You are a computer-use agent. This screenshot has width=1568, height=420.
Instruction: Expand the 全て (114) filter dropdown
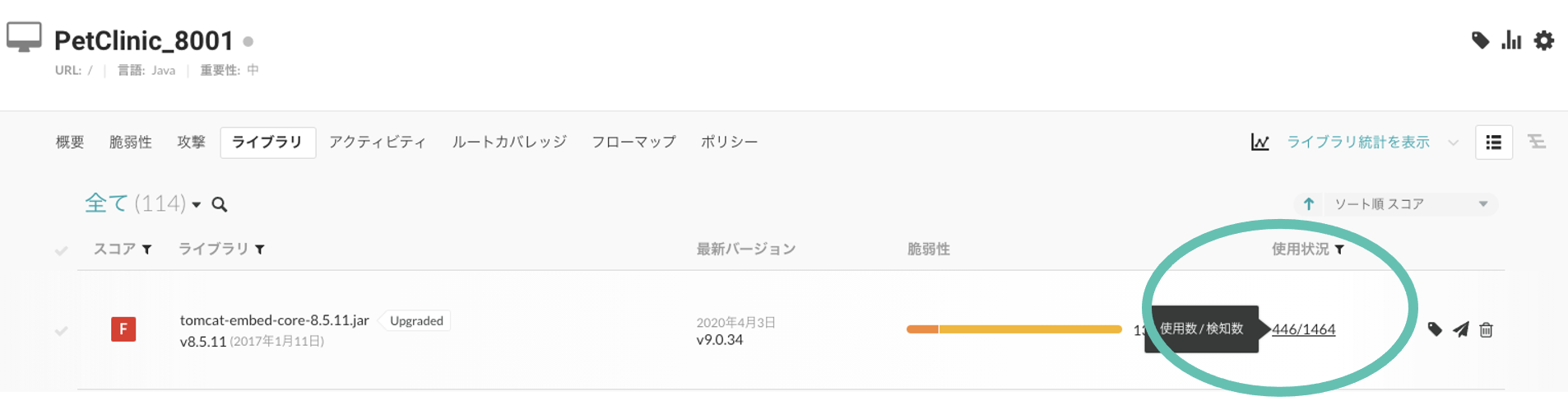point(197,205)
